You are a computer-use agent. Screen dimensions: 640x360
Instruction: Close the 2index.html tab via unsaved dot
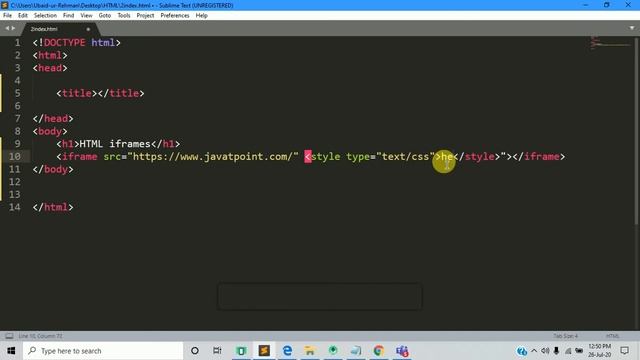pyautogui.click(x=88, y=29)
